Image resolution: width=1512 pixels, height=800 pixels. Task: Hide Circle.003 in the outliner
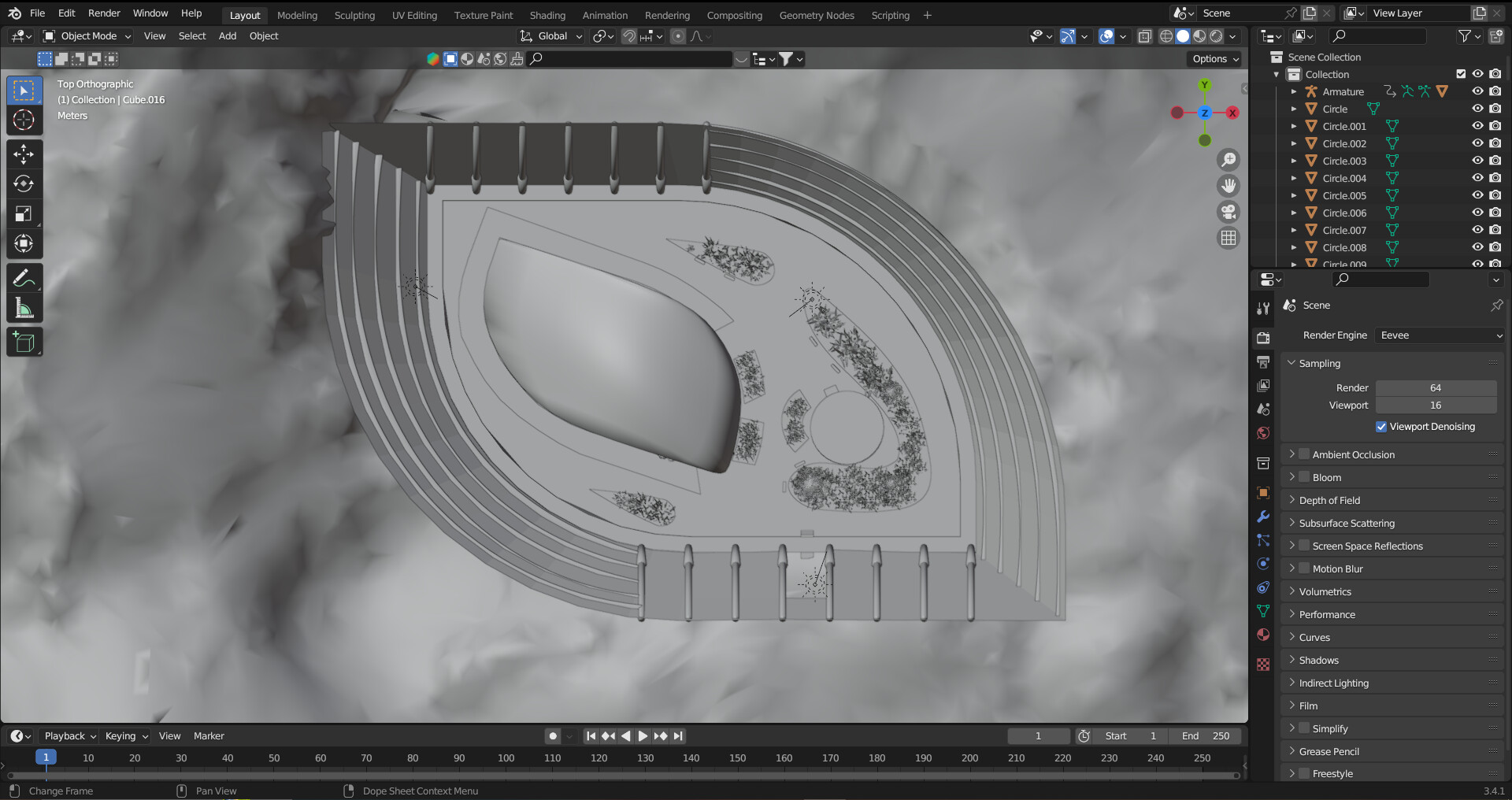tap(1477, 161)
